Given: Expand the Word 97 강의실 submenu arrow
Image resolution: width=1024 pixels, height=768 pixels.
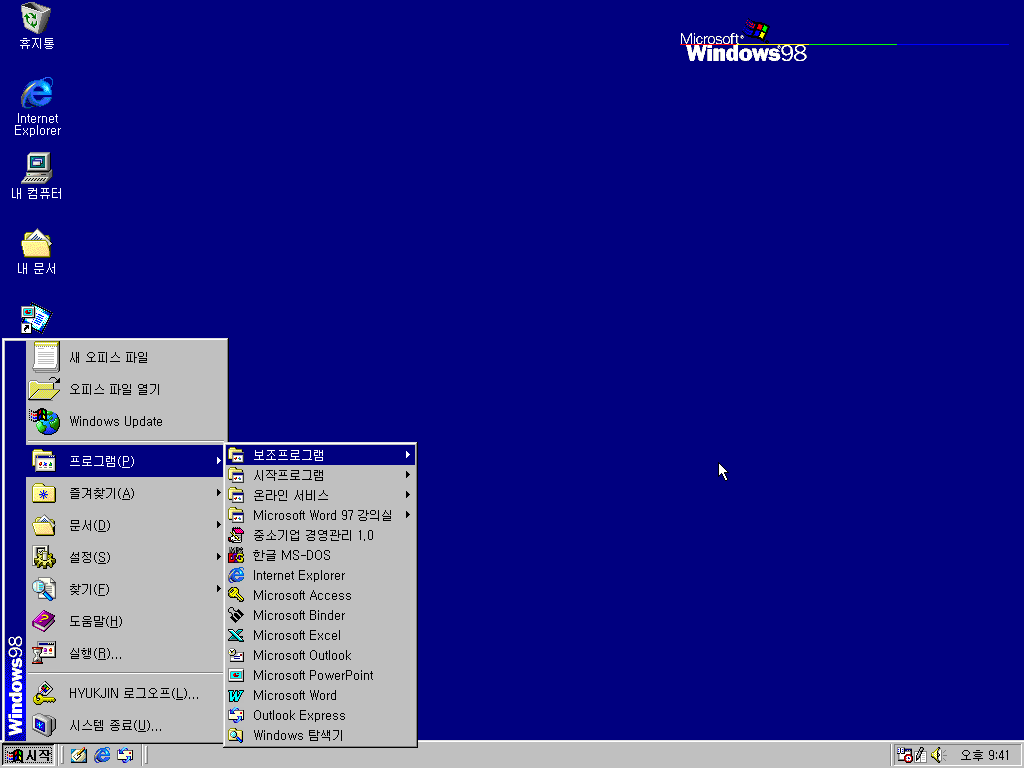Looking at the screenshot, I should pyautogui.click(x=408, y=515).
